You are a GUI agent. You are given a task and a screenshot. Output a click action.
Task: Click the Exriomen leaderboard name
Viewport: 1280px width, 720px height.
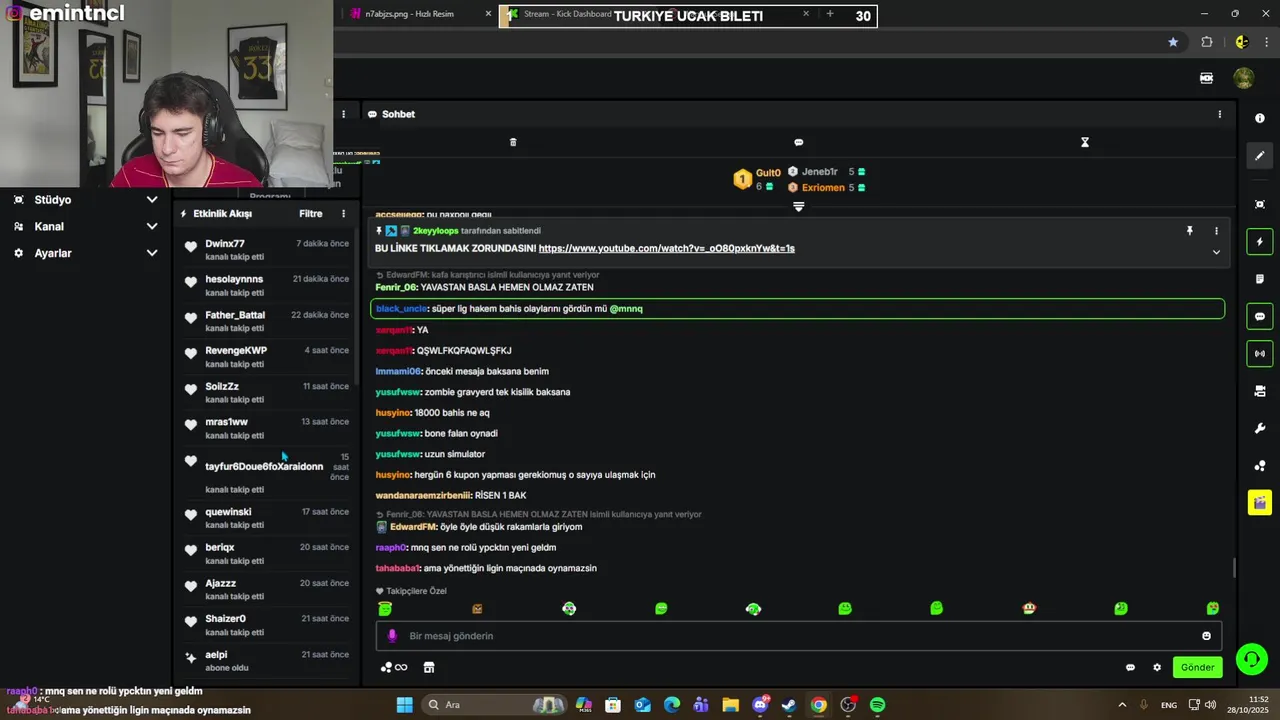(823, 187)
